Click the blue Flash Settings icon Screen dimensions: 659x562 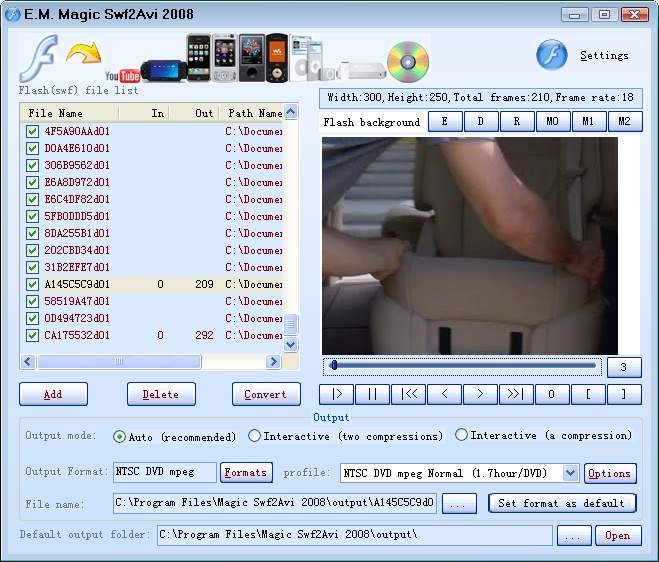(x=551, y=55)
